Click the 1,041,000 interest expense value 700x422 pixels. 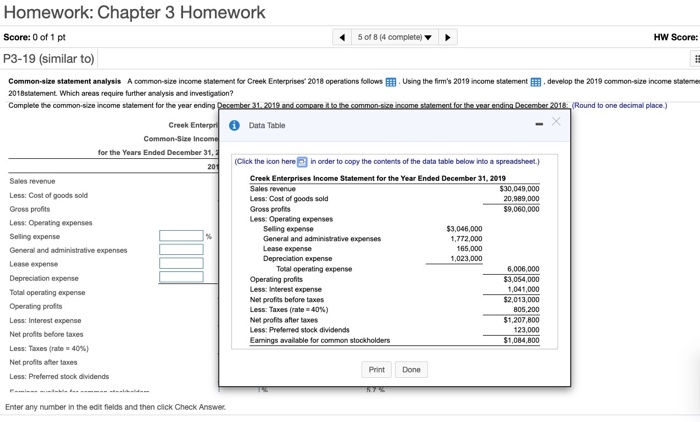(523, 289)
